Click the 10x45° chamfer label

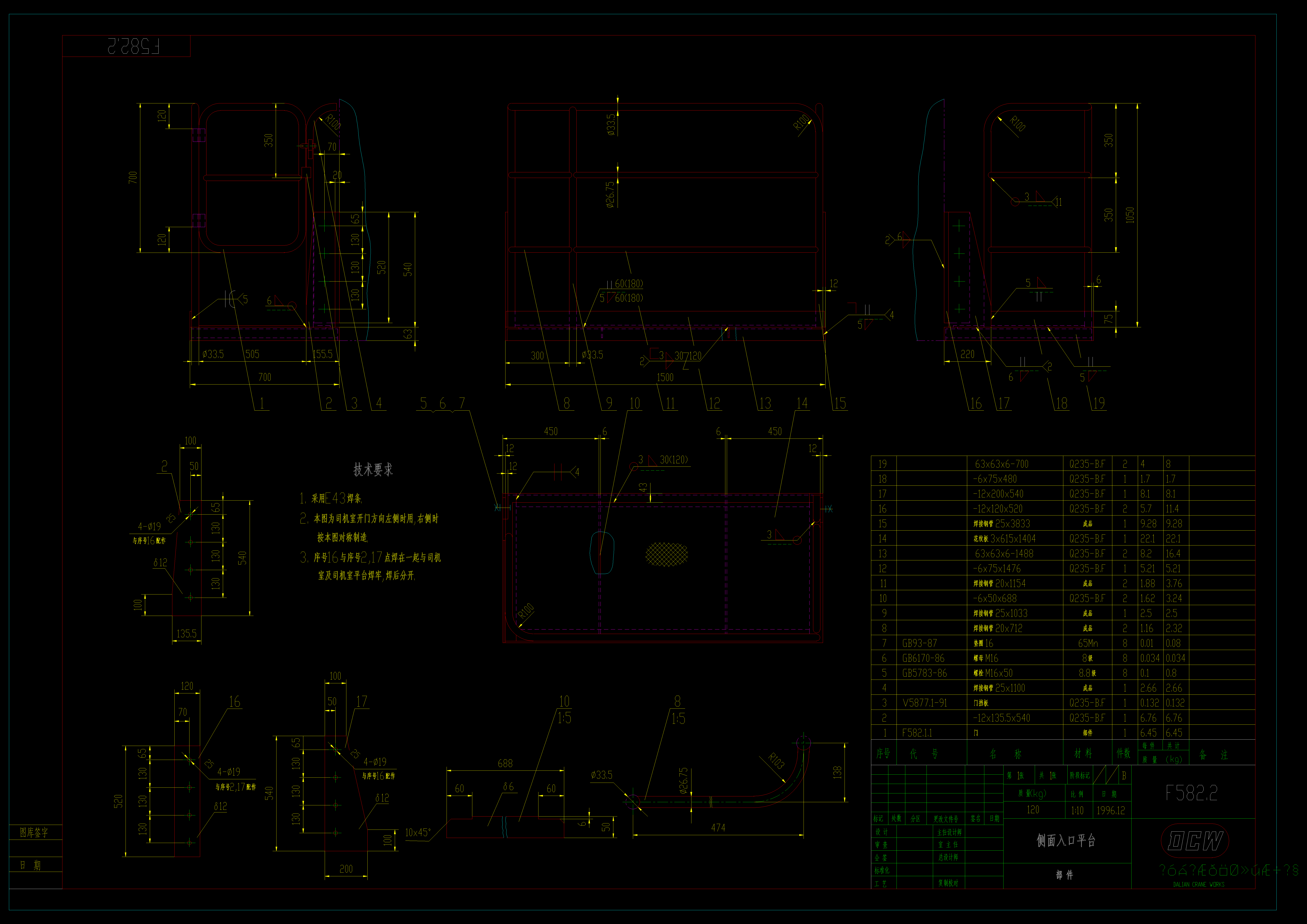(x=418, y=832)
